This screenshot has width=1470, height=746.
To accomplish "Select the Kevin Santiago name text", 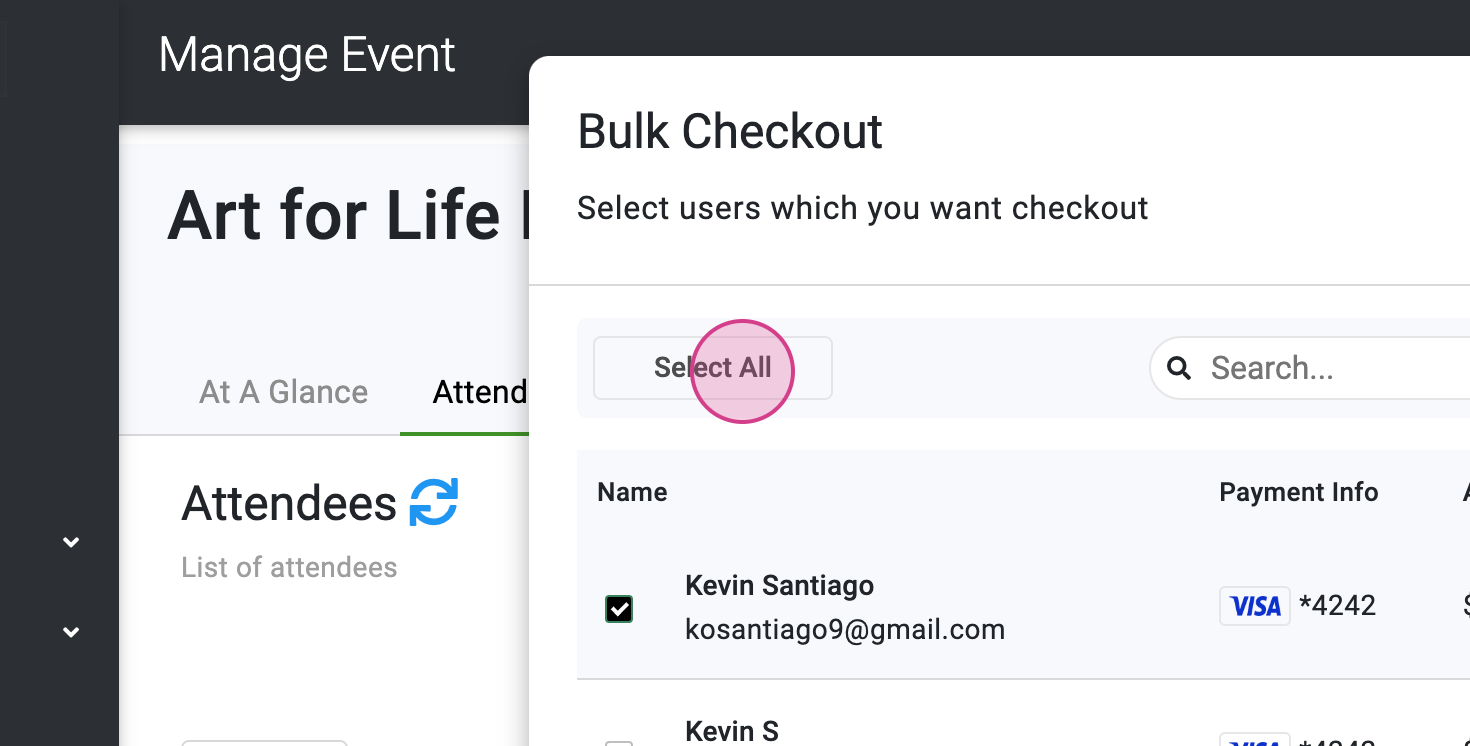I will point(779,586).
